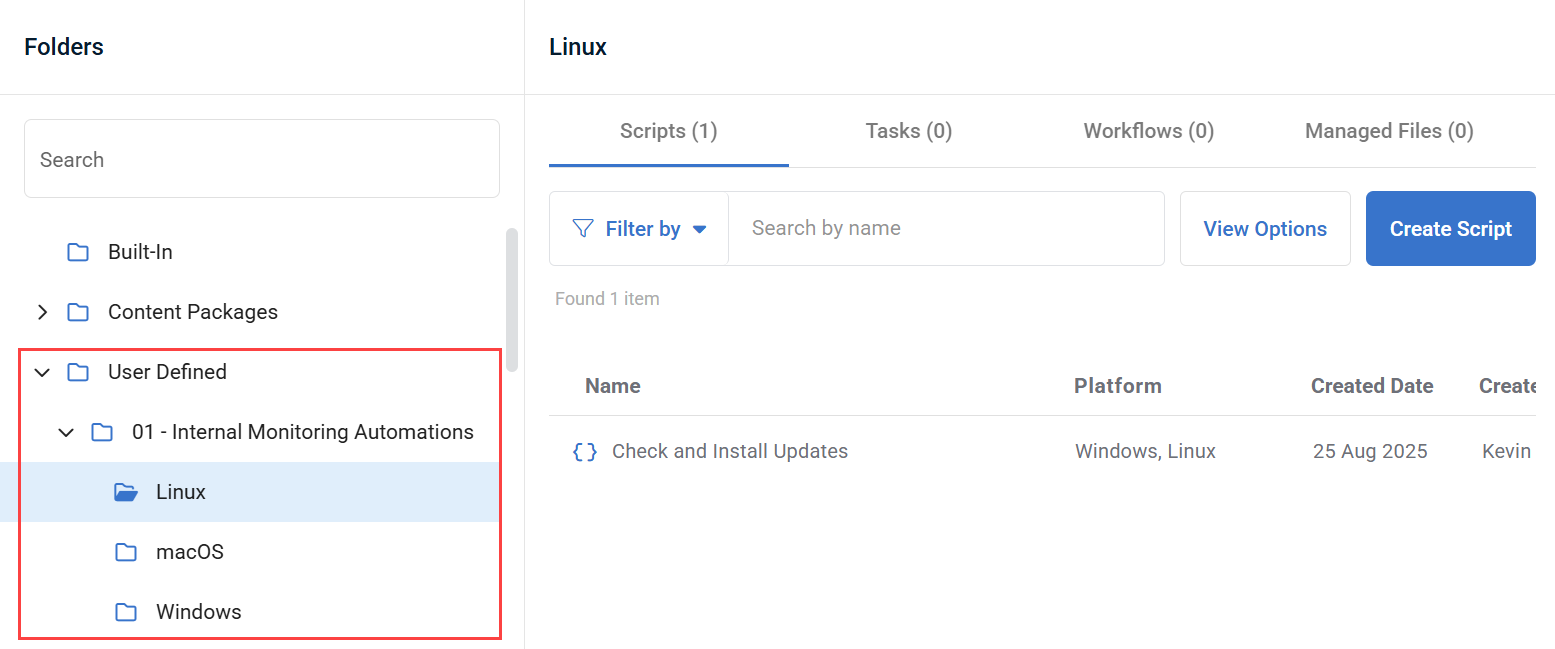
Task: Click the Create Script button
Action: coord(1451,229)
